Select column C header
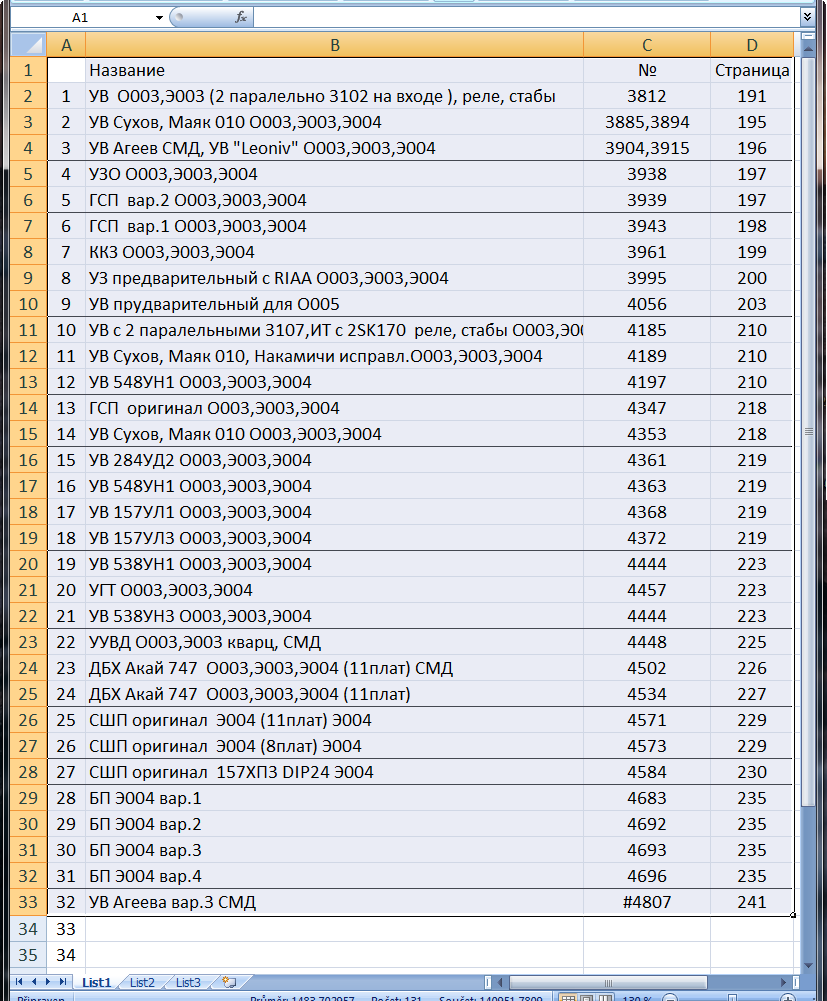The width and height of the screenshot is (827, 1001). point(647,45)
